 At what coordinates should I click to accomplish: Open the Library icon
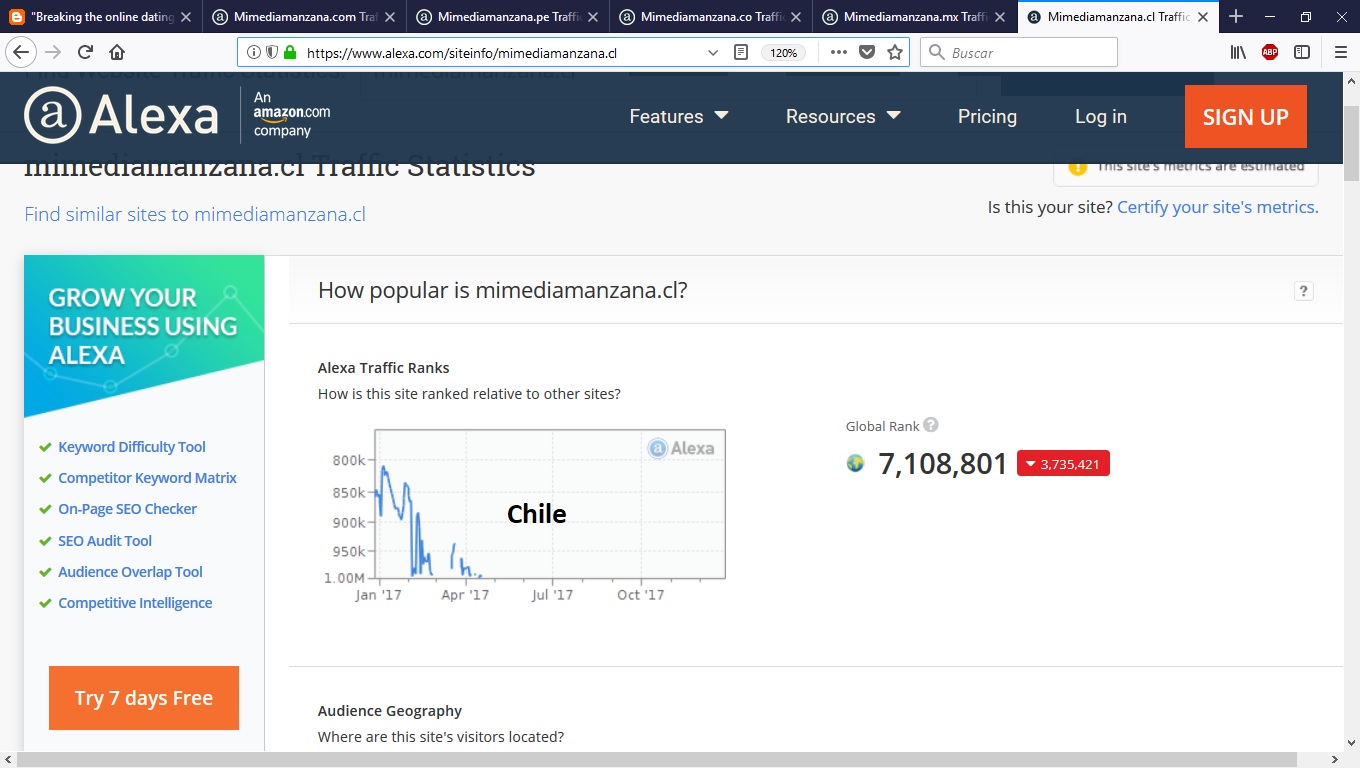[x=1238, y=53]
